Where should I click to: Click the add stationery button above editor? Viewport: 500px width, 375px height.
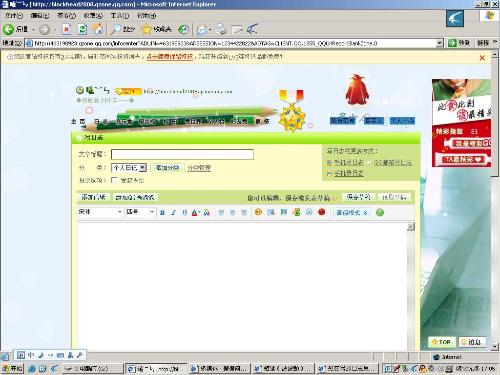pos(94,197)
